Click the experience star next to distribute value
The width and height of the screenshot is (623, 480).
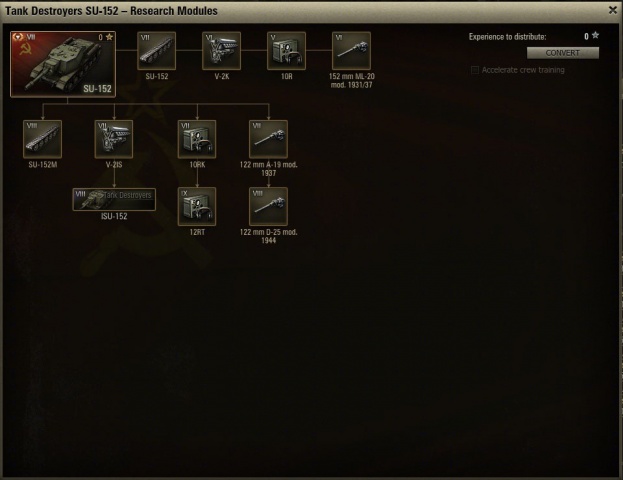coord(595,35)
